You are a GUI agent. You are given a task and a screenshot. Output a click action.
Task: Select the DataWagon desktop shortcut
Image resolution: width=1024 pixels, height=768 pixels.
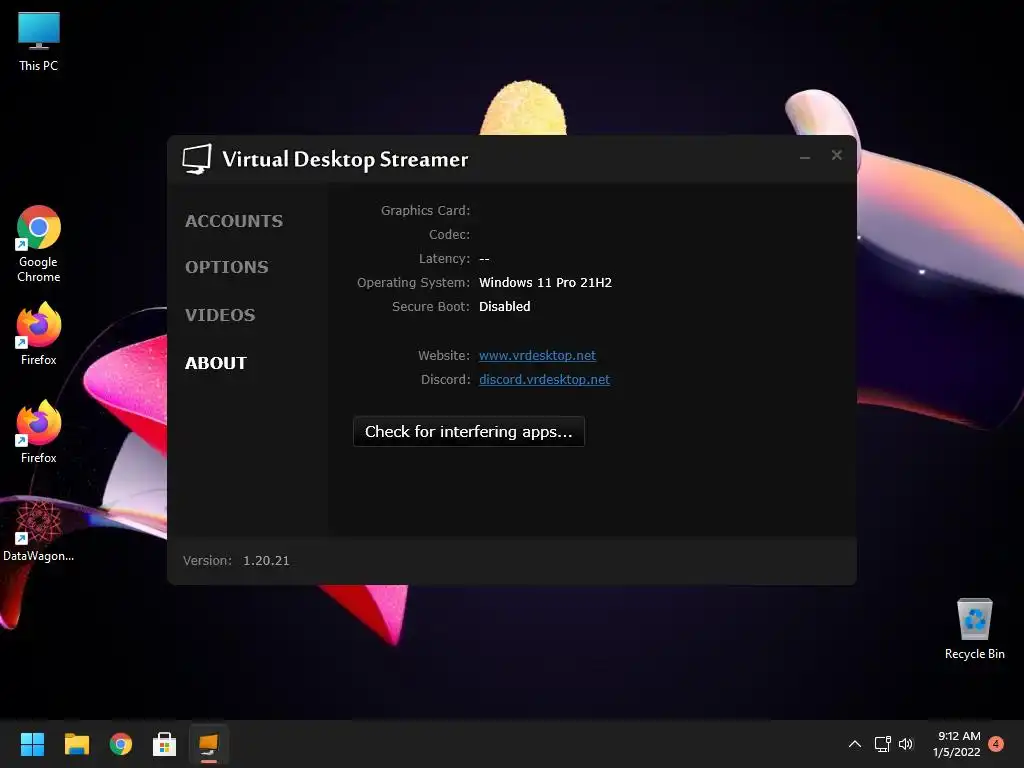(39, 530)
